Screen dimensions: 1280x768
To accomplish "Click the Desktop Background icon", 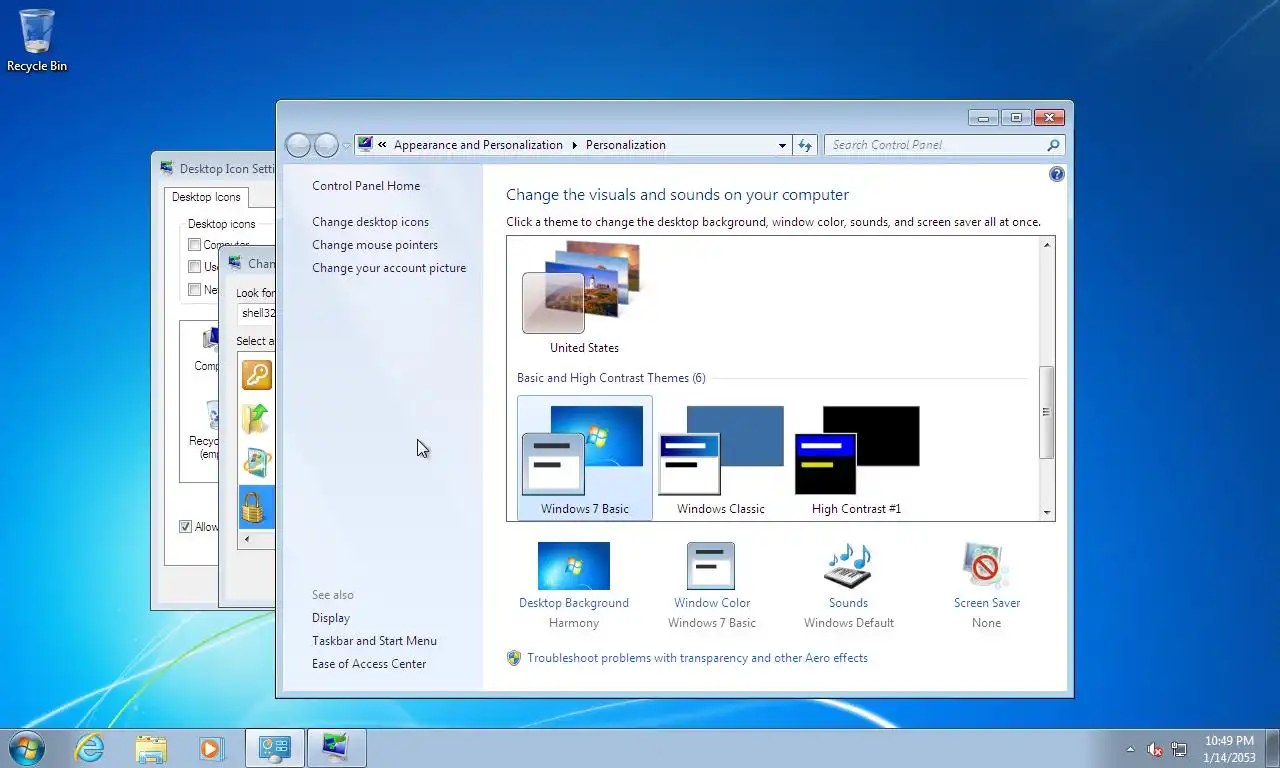I will click(574, 566).
